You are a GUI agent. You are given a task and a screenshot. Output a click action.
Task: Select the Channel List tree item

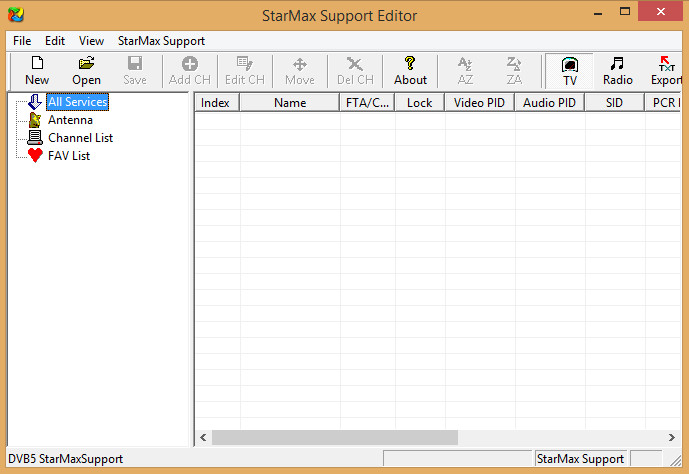80,138
